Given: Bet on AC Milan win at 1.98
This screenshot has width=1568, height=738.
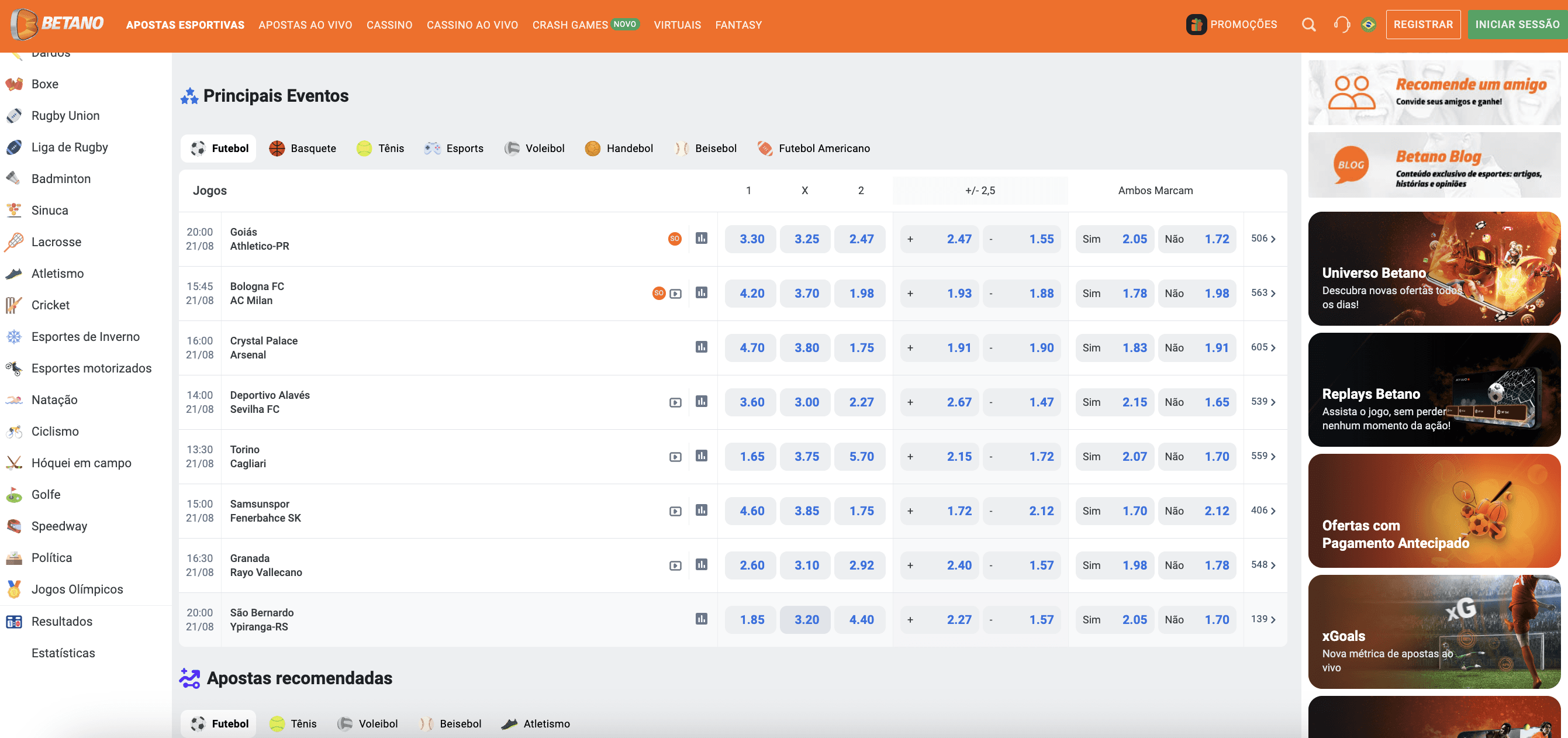Looking at the screenshot, I should (x=861, y=293).
